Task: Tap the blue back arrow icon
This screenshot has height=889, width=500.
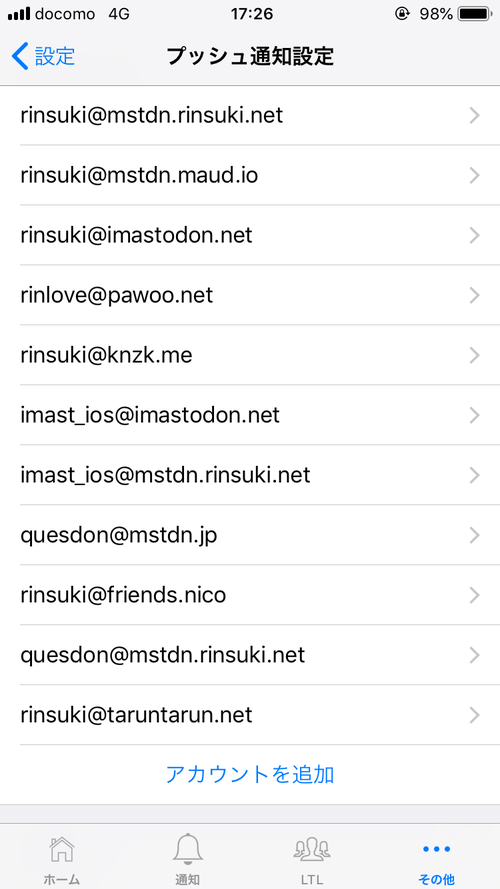Action: (19, 57)
